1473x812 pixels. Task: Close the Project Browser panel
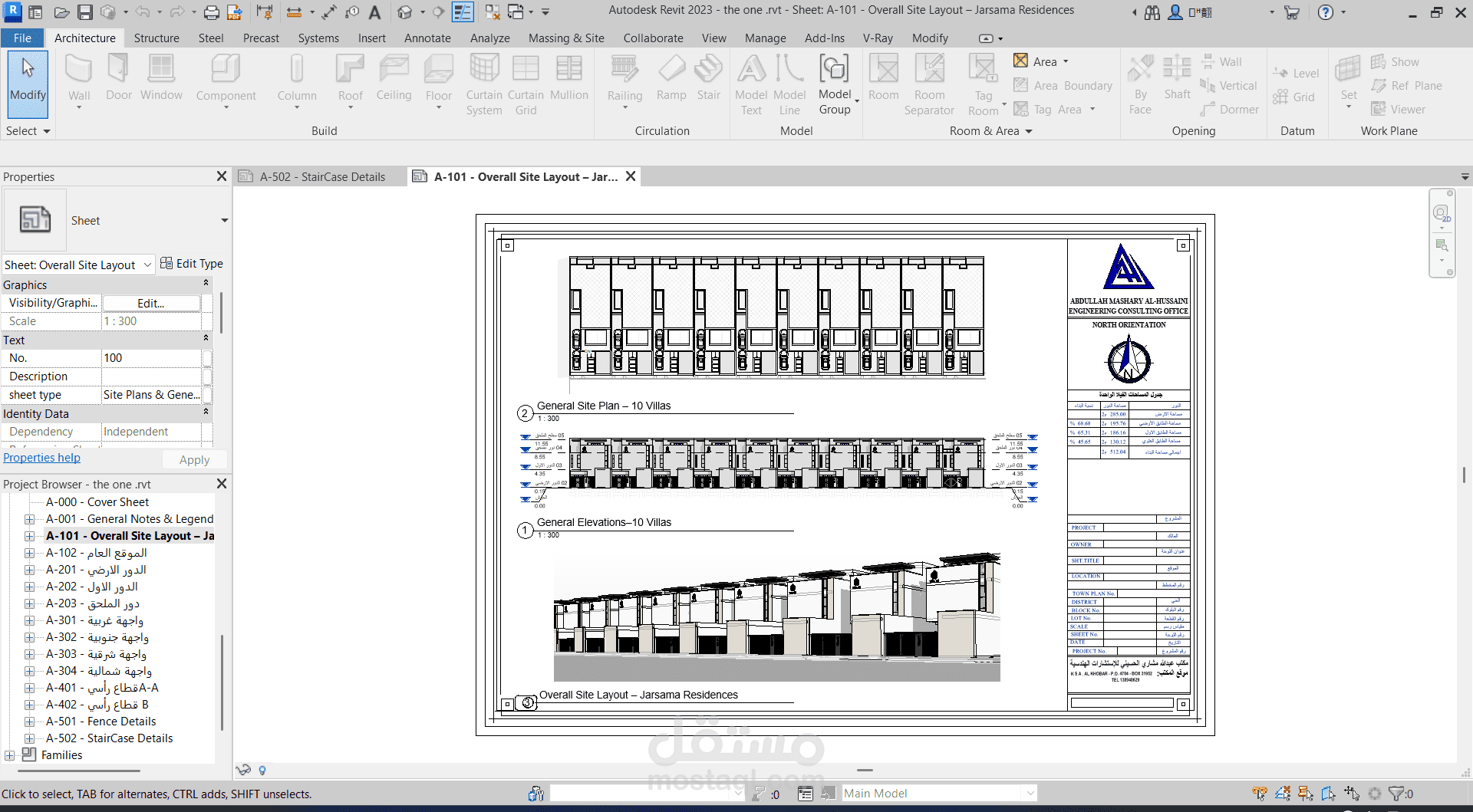tap(222, 484)
